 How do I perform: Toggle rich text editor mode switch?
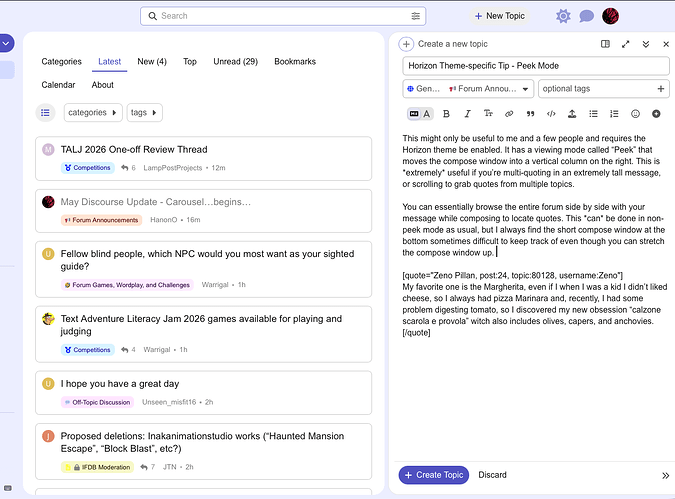[x=420, y=114]
